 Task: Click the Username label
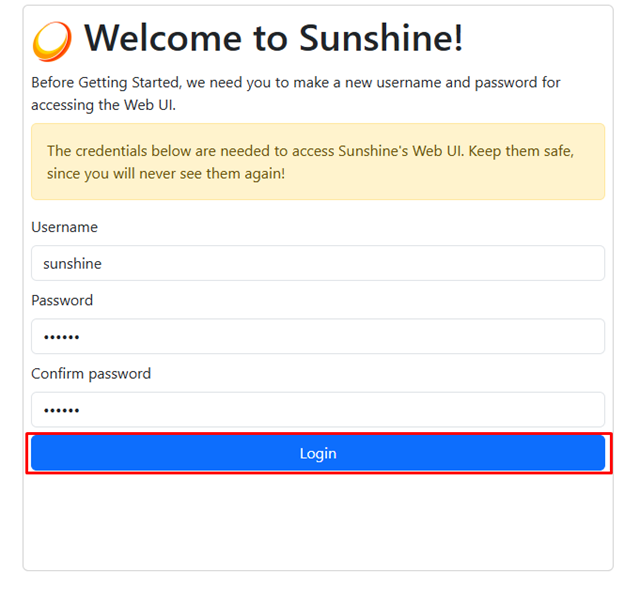(64, 227)
